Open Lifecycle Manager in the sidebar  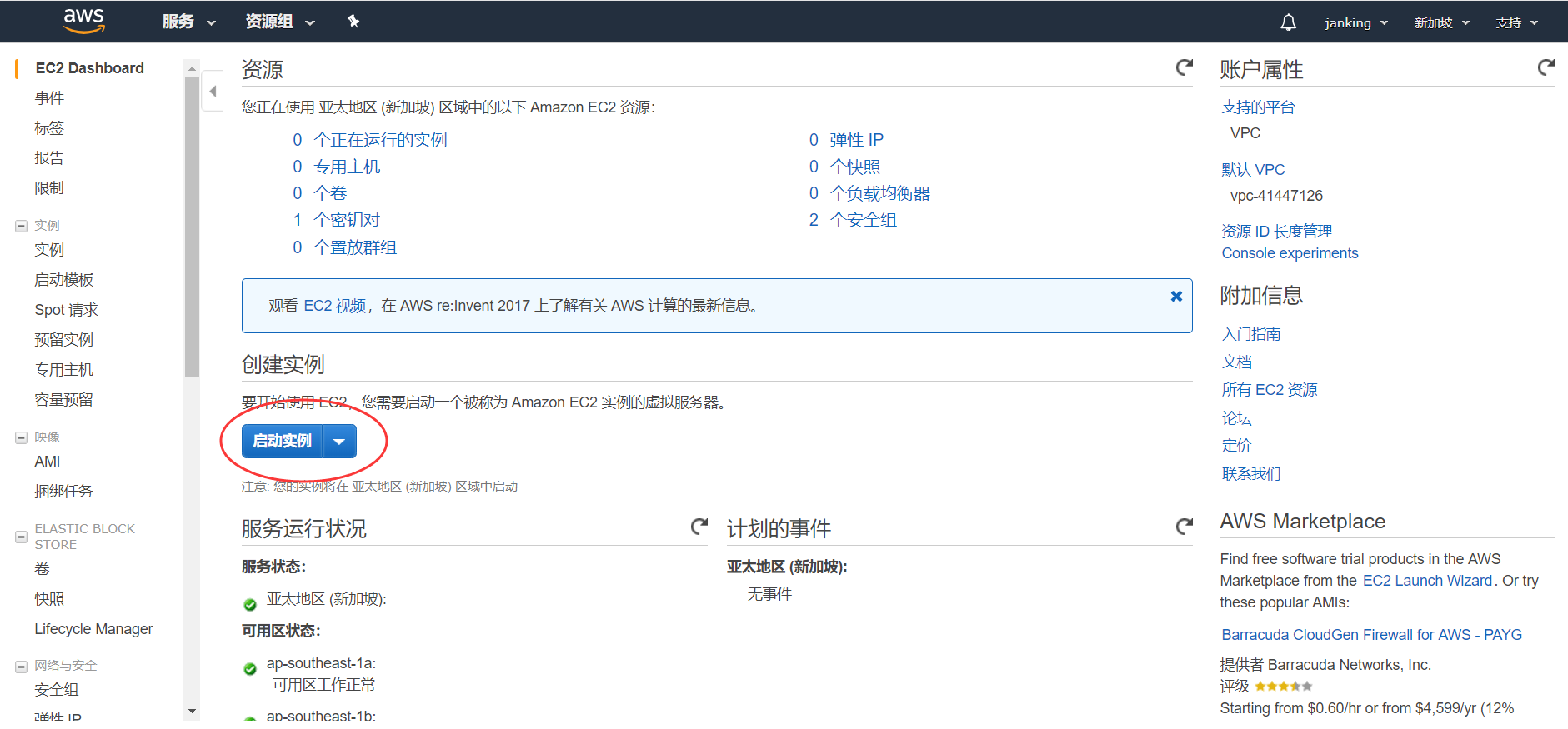pyautogui.click(x=93, y=629)
